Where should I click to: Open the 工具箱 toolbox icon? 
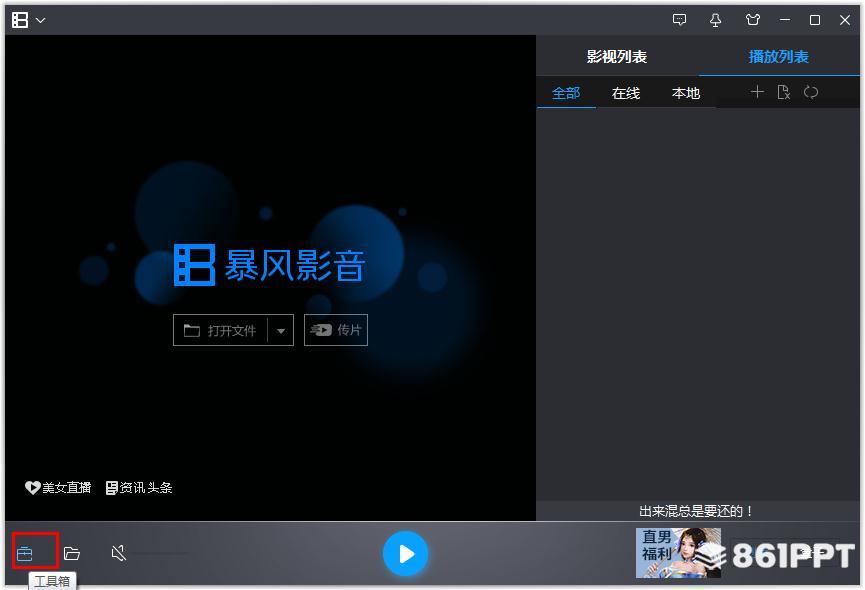tap(25, 553)
